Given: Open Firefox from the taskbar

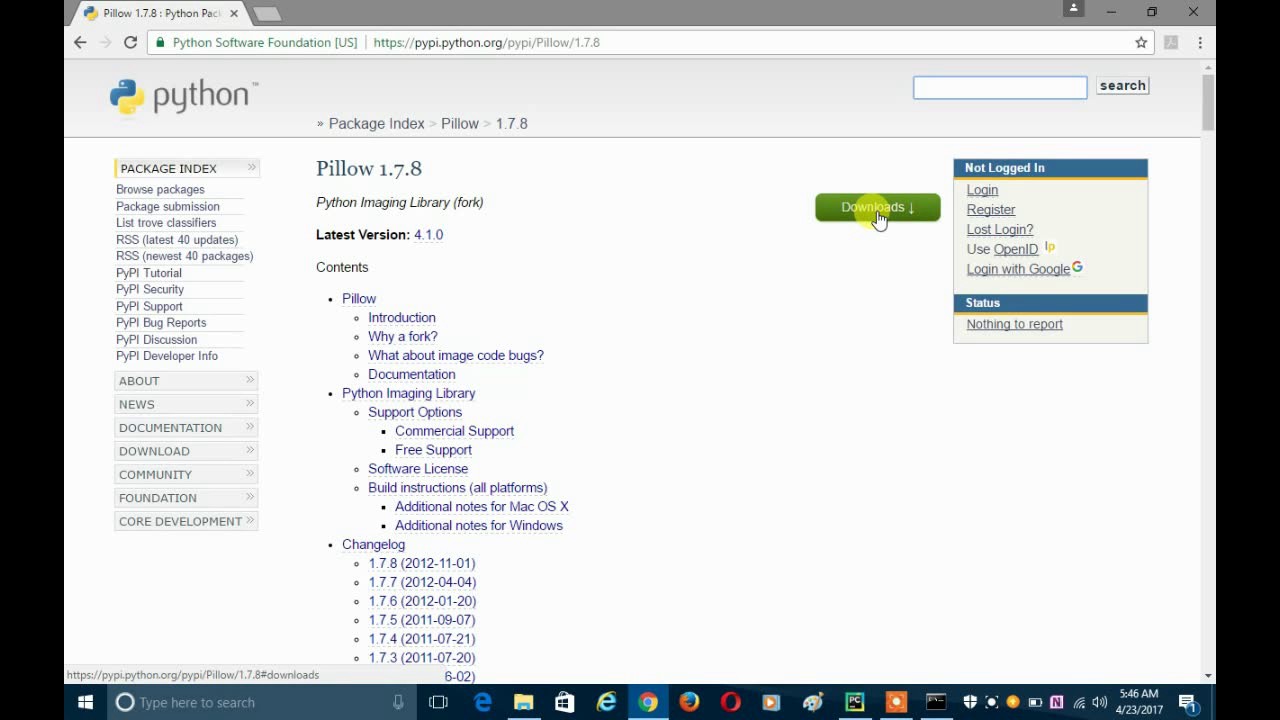Looking at the screenshot, I should pyautogui.click(x=689, y=702).
